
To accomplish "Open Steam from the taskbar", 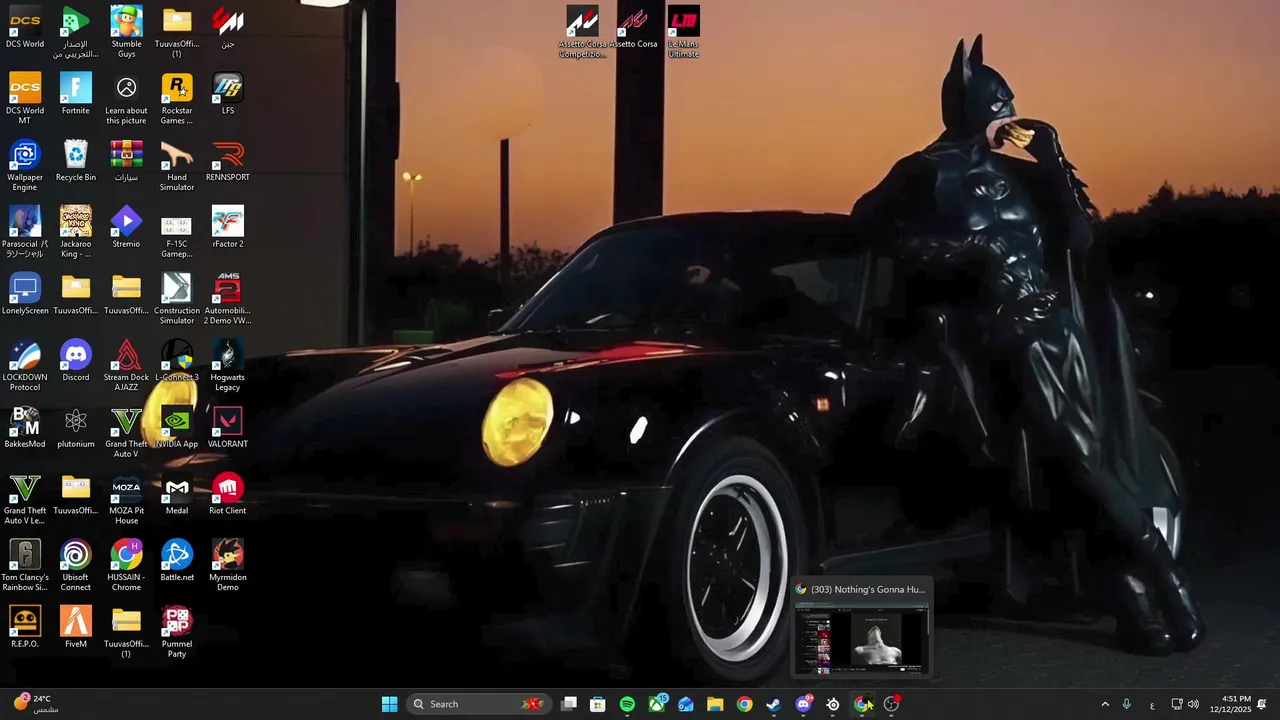I will tap(774, 704).
